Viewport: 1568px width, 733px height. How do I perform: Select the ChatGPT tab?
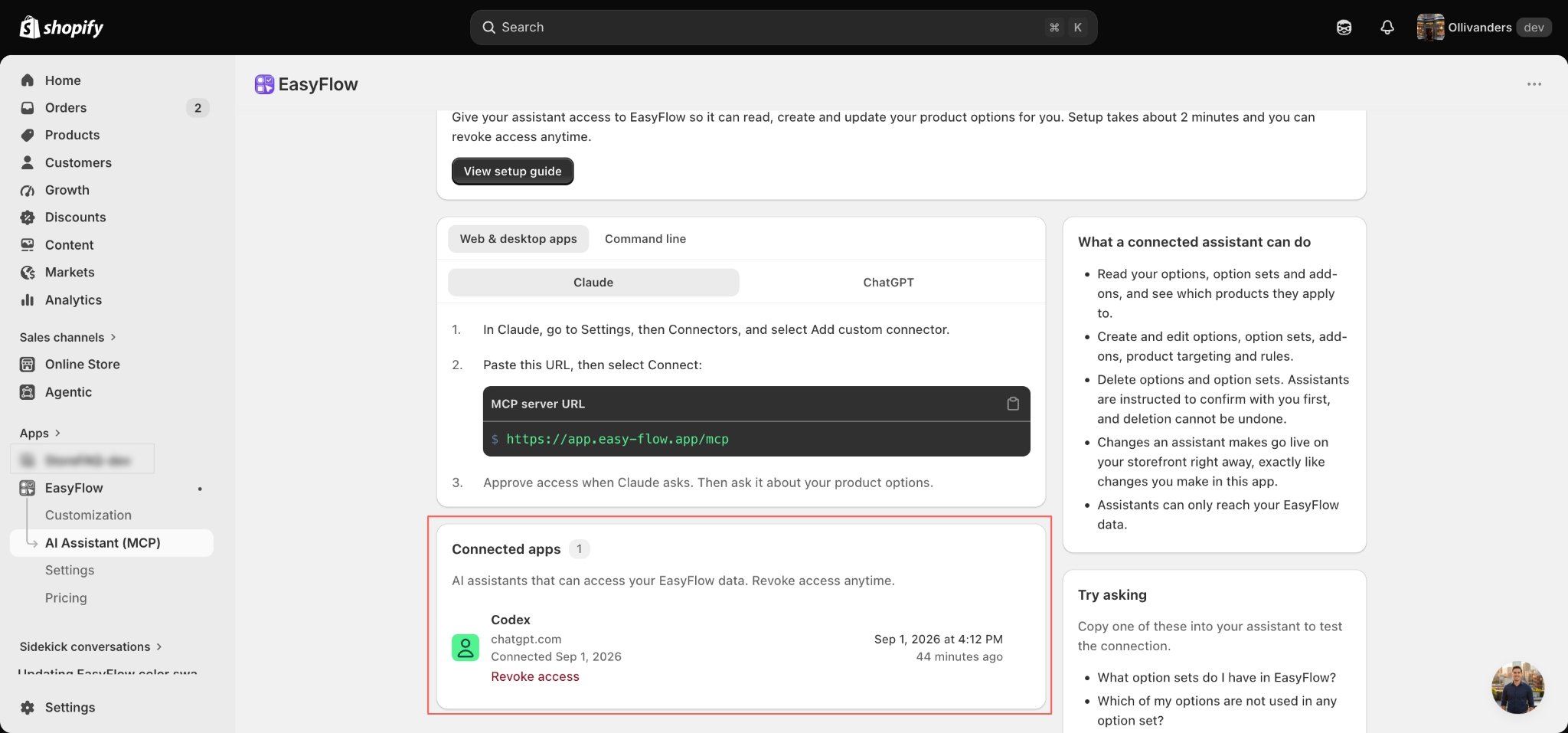888,283
